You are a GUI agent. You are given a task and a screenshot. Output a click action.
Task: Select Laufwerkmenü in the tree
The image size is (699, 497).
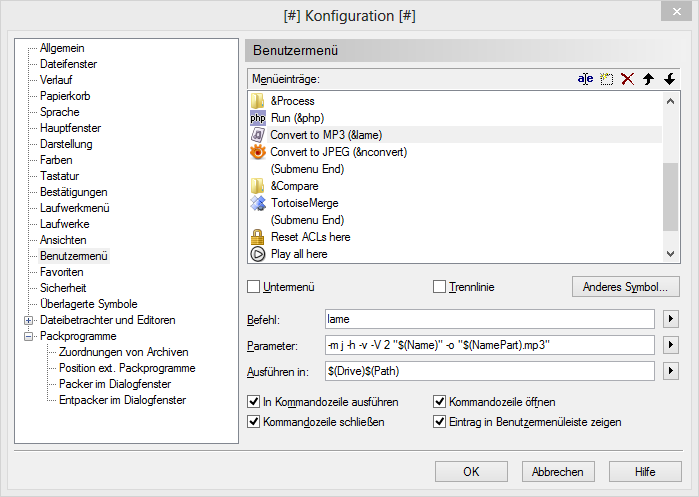(x=74, y=208)
